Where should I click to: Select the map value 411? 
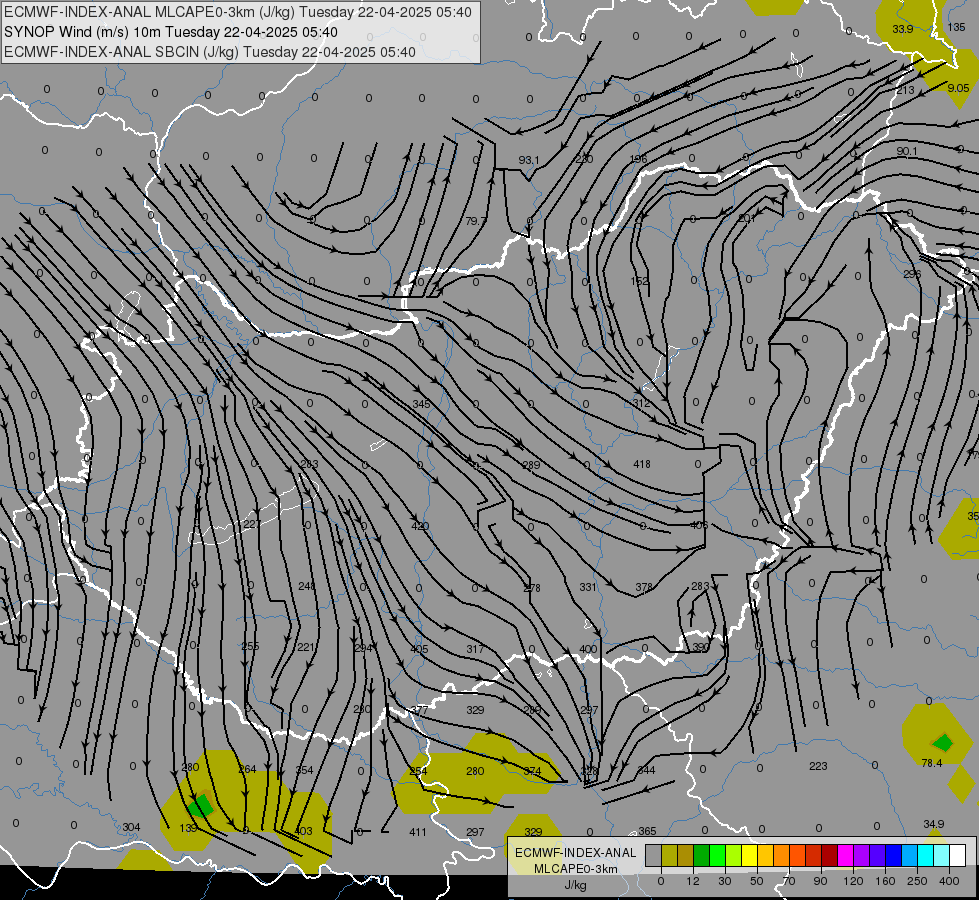coord(418,832)
